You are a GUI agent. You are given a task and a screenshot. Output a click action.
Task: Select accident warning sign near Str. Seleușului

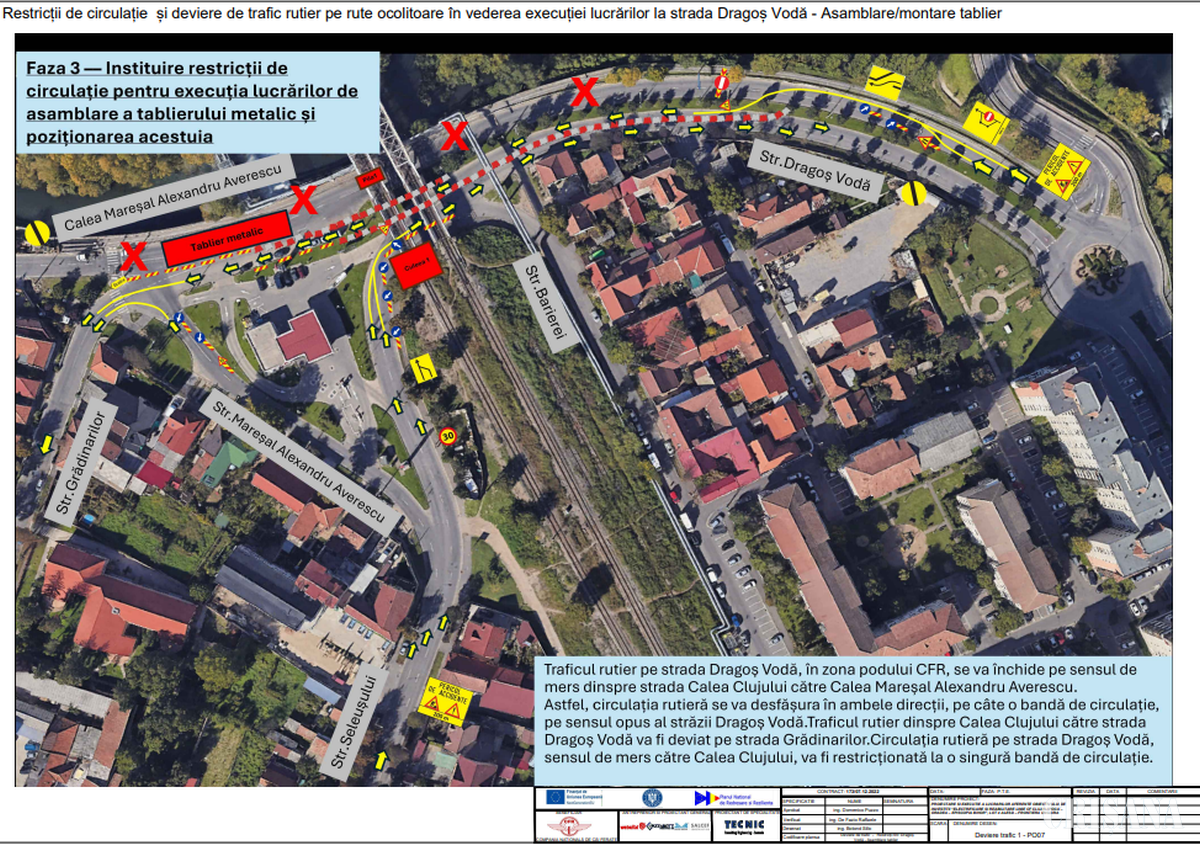(x=443, y=698)
